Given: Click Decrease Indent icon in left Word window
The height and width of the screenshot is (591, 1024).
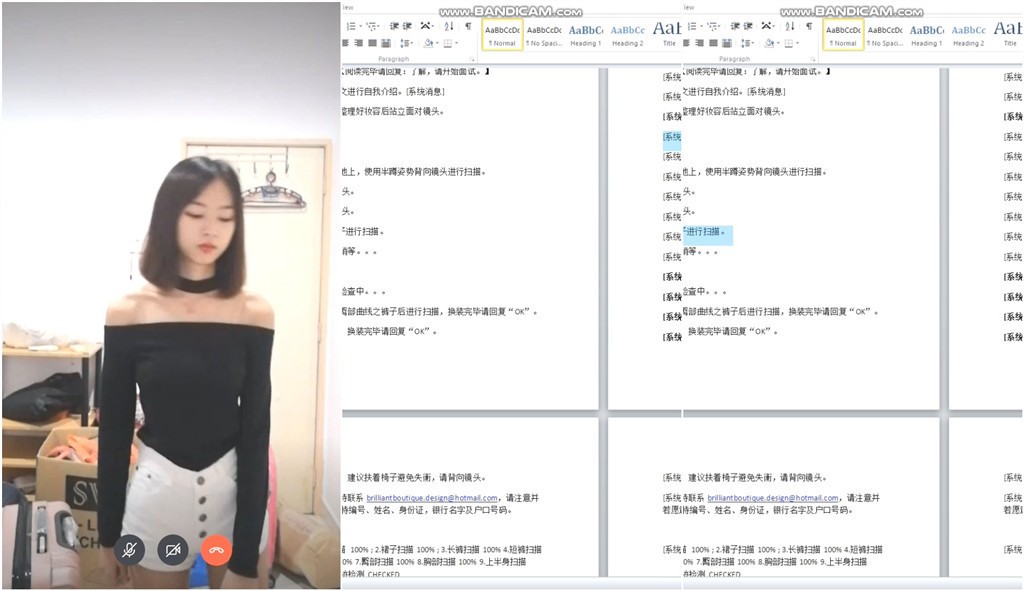Looking at the screenshot, I should click(x=394, y=26).
